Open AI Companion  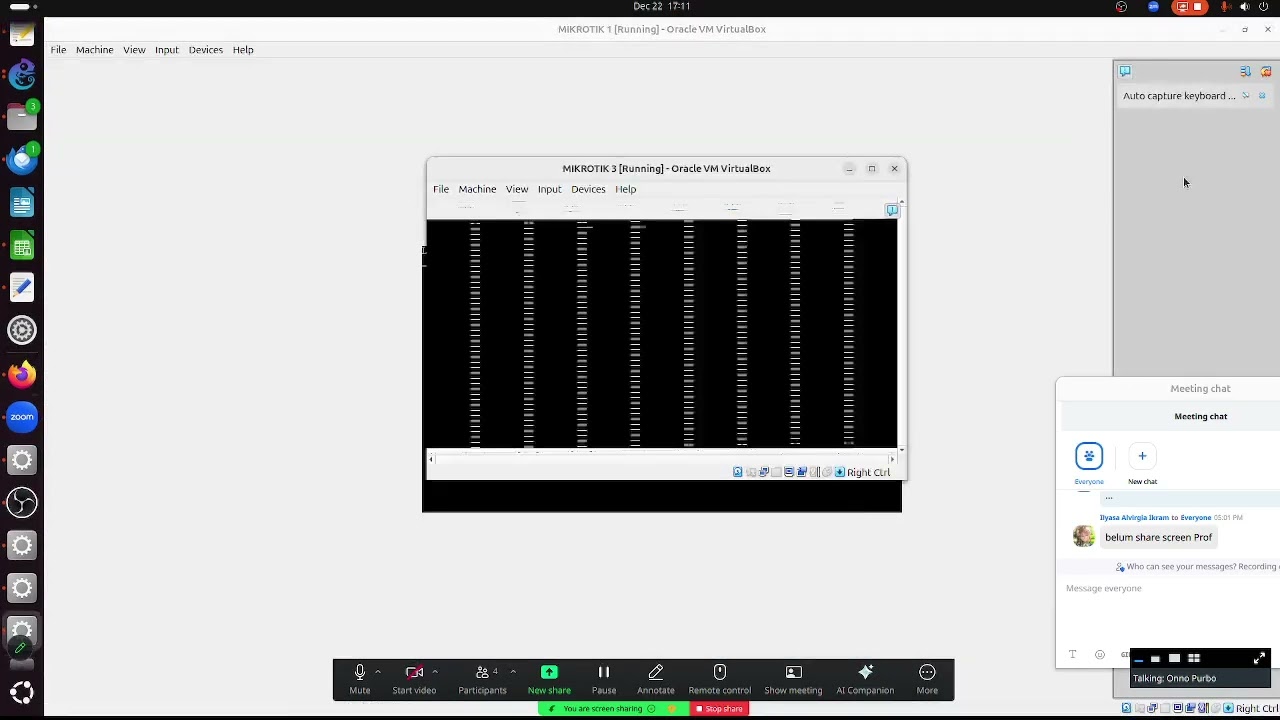pyautogui.click(x=865, y=679)
